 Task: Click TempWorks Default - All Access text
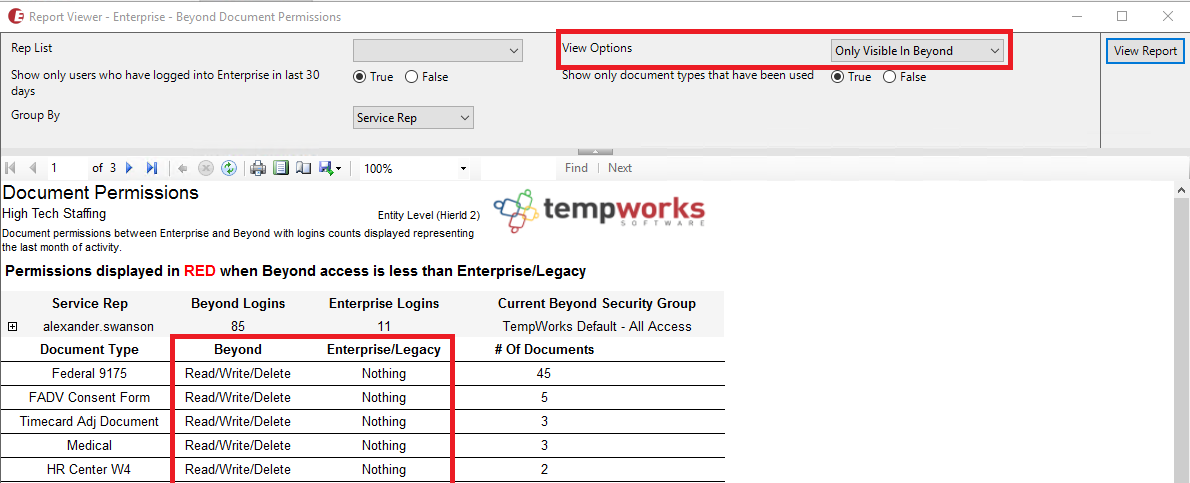point(597,327)
